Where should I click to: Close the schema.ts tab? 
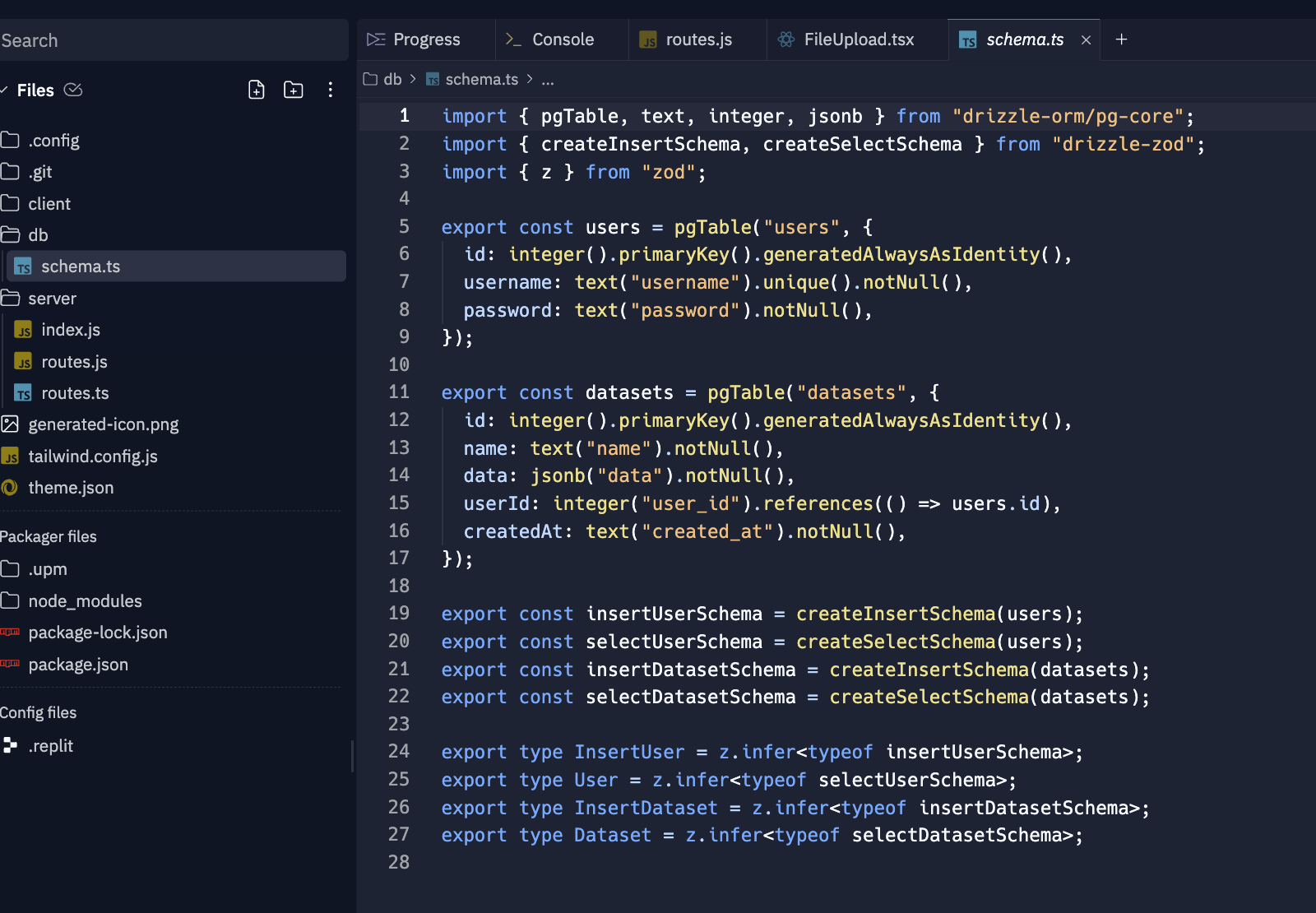pyautogui.click(x=1086, y=39)
